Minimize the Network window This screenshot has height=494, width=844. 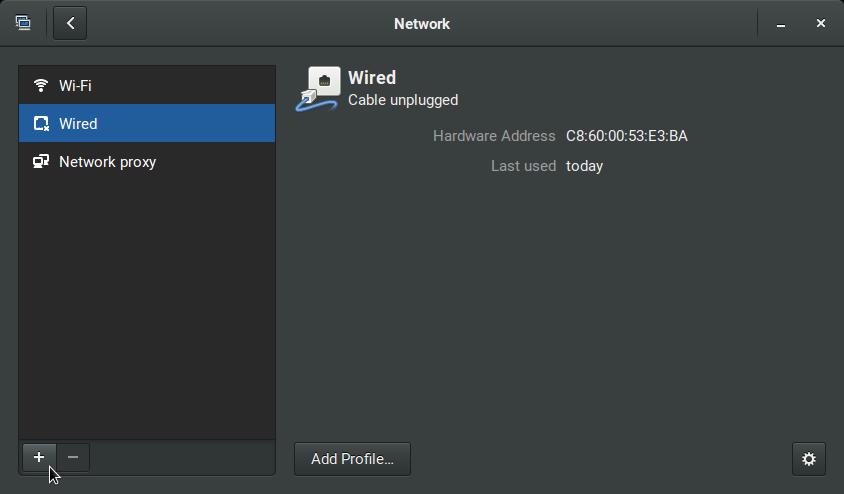click(781, 24)
